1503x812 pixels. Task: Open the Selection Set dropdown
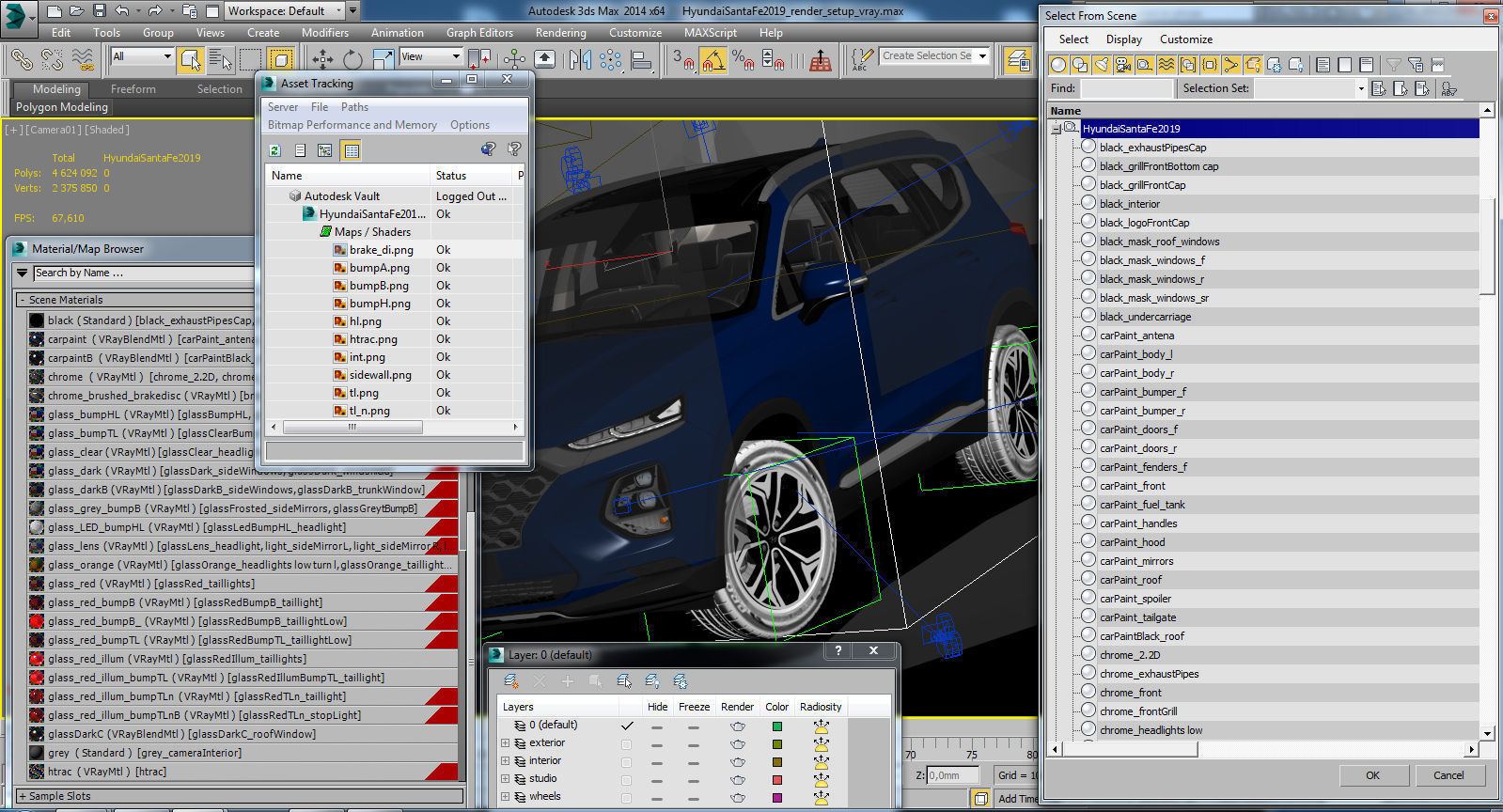click(x=1359, y=88)
